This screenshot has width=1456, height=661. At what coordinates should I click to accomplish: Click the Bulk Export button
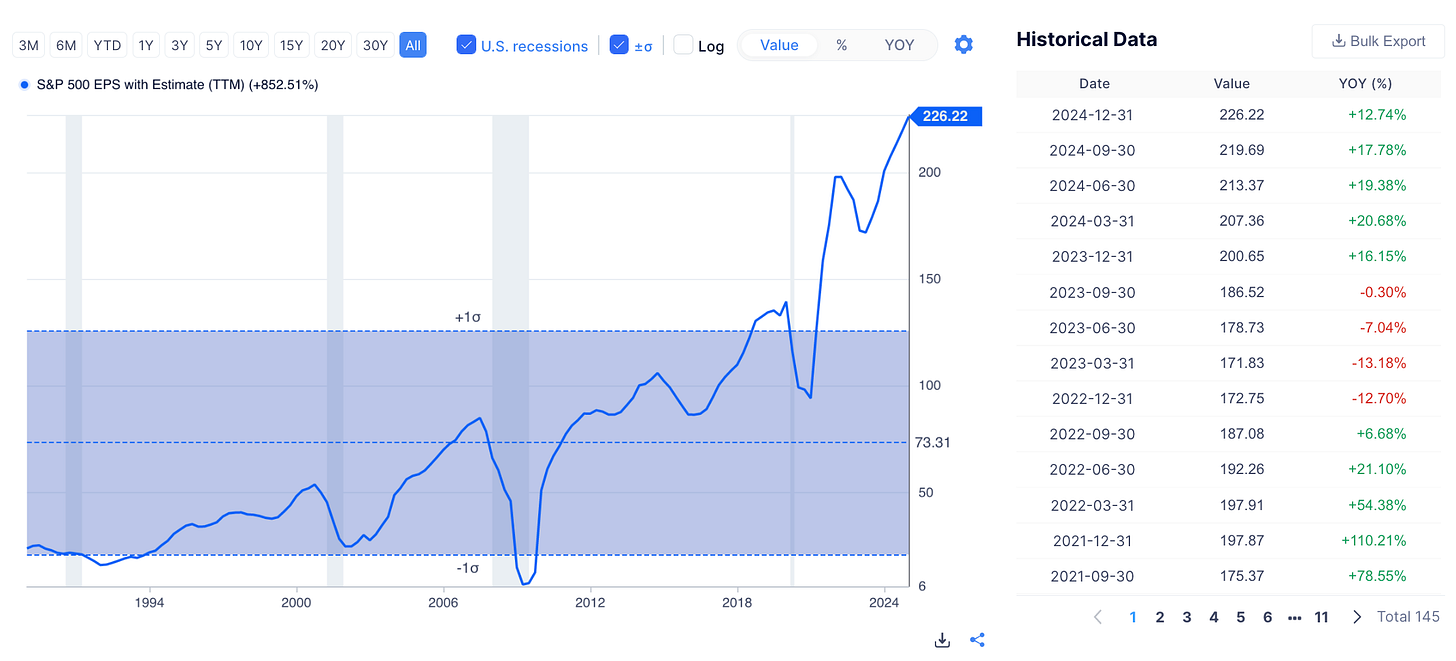tap(1378, 41)
